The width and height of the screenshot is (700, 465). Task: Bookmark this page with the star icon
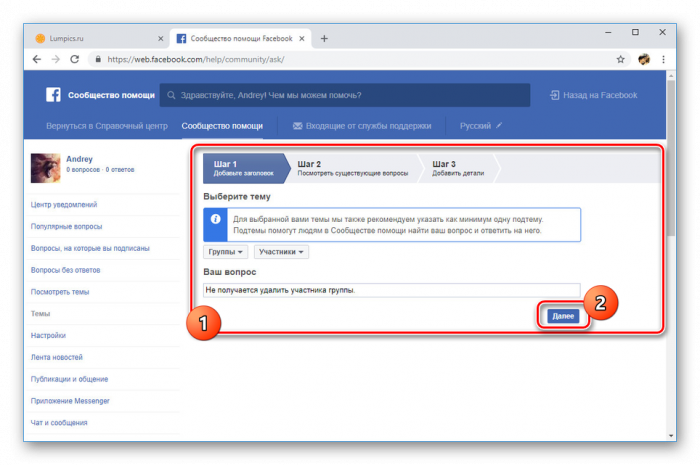620,60
